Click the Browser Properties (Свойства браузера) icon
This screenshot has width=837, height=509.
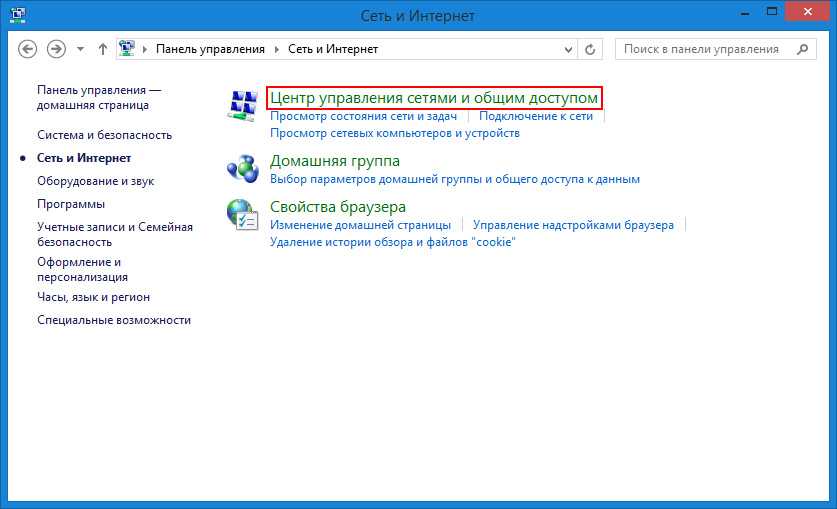tap(243, 215)
